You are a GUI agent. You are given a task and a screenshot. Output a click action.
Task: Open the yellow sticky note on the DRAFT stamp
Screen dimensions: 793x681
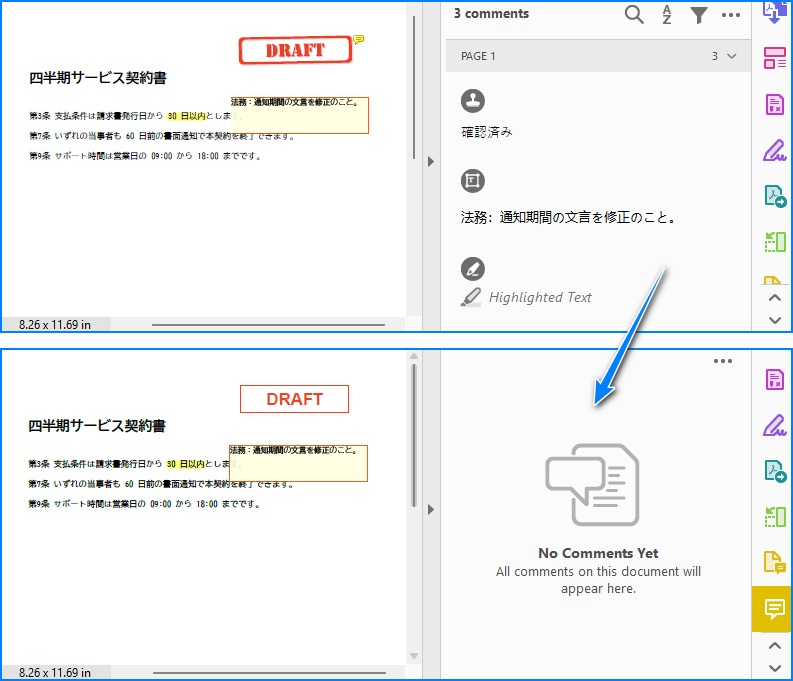[359, 39]
